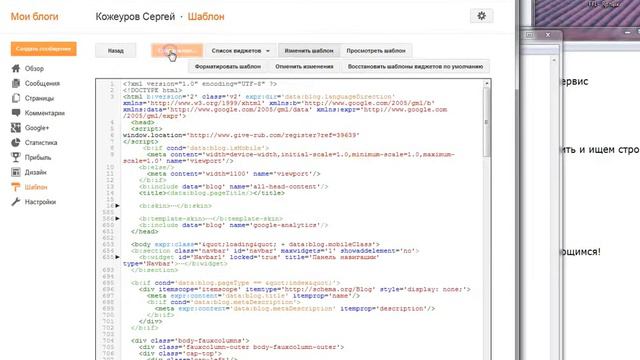The image size is (640, 360).
Task: Click the google-analytics include line
Action: coord(233,225)
